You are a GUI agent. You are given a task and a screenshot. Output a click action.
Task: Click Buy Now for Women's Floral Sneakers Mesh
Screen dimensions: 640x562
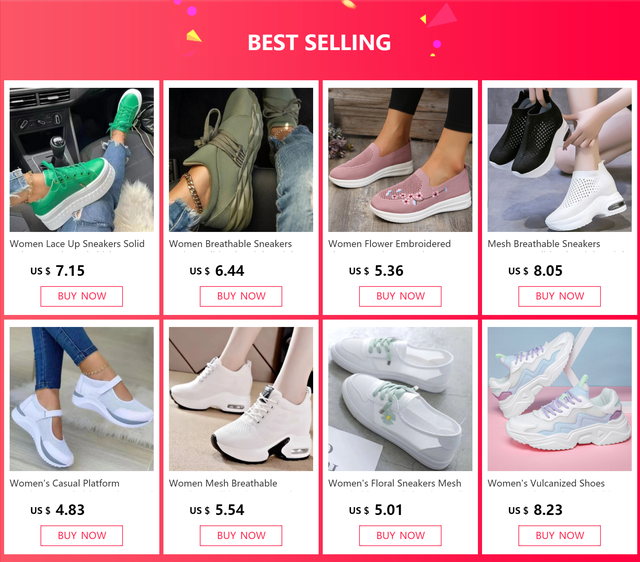400,535
